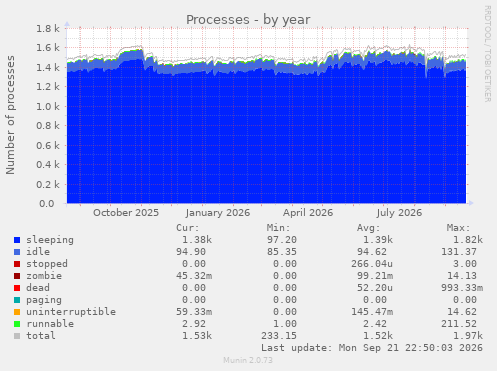Screen dimensions: 497x371
Task: Click the 'October 2025' x-axis label
Action: [x=126, y=213]
